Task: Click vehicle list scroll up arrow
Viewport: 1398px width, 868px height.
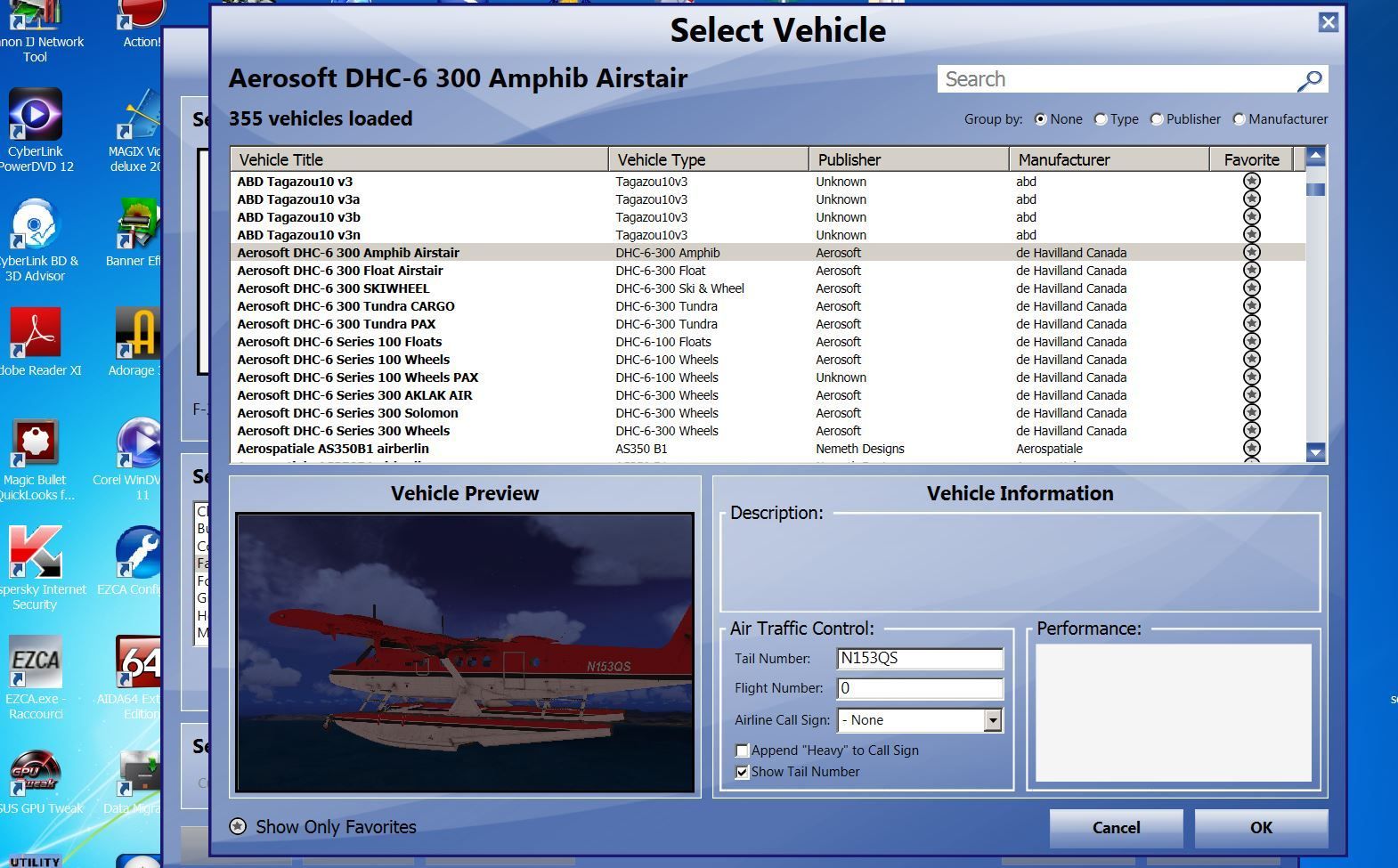Action: 1315,157
